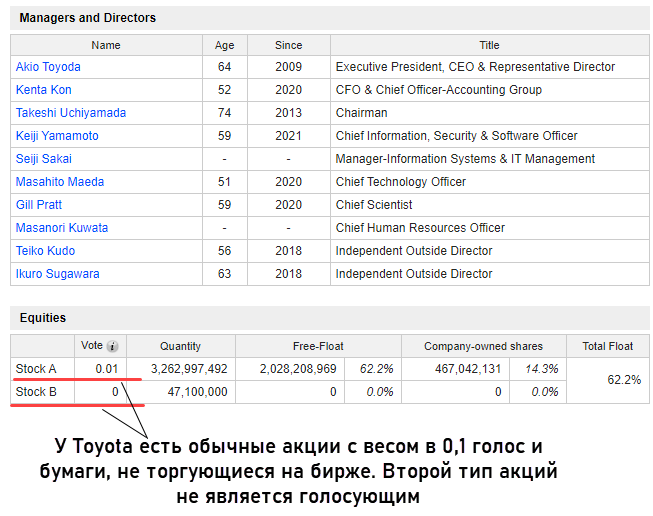Click the Quantity column header in Equities
Screen dimensions: 653x516
(x=180, y=346)
